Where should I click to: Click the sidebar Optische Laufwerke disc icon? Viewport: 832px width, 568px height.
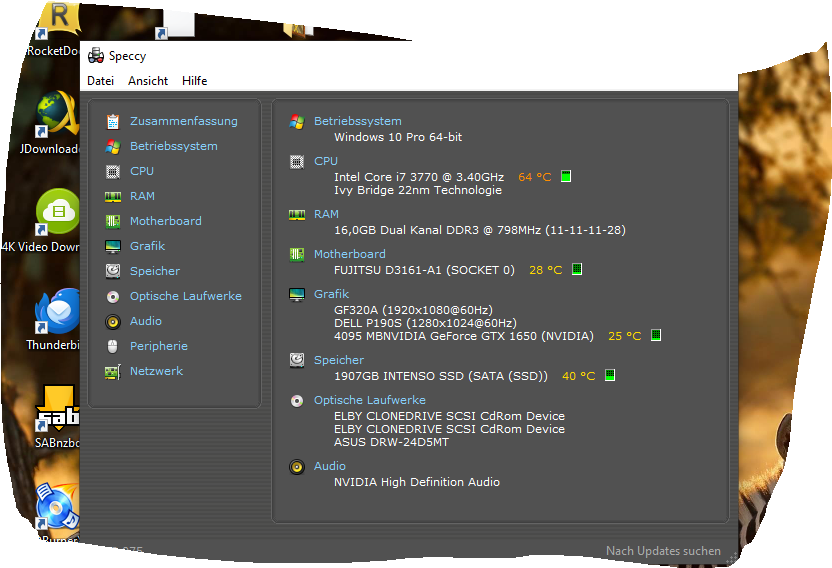pyautogui.click(x=112, y=296)
